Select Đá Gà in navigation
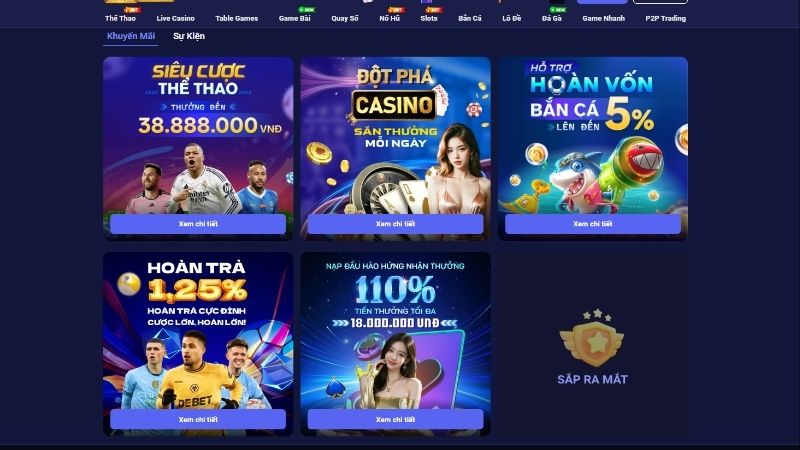 click(552, 18)
